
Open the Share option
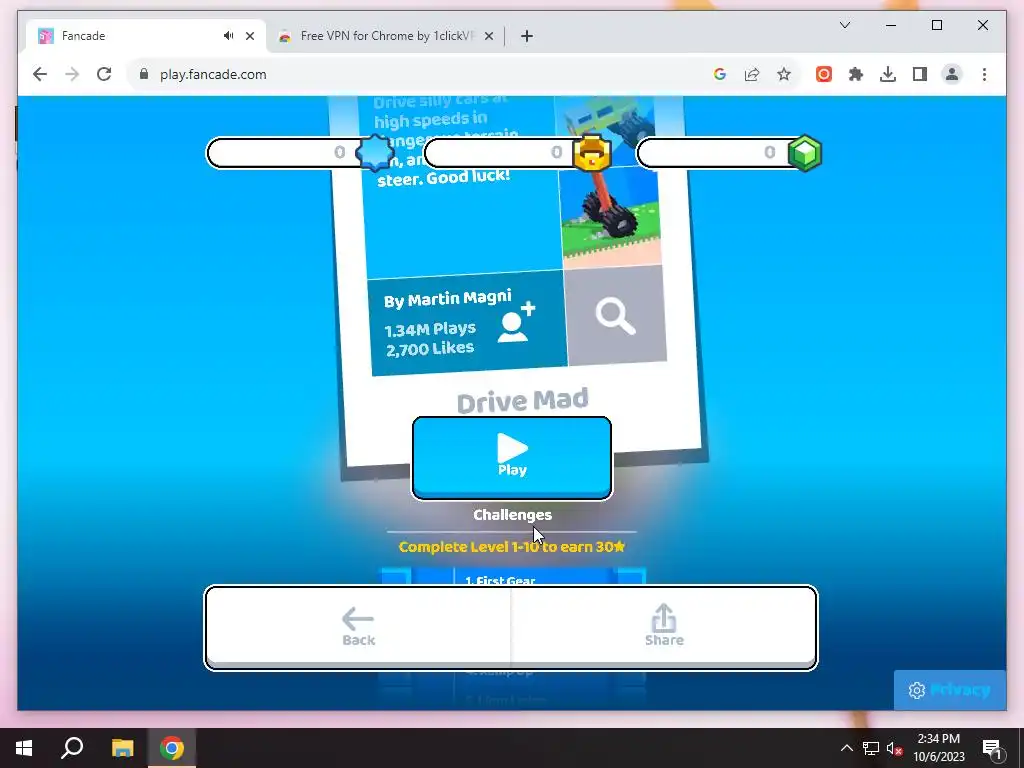(664, 626)
